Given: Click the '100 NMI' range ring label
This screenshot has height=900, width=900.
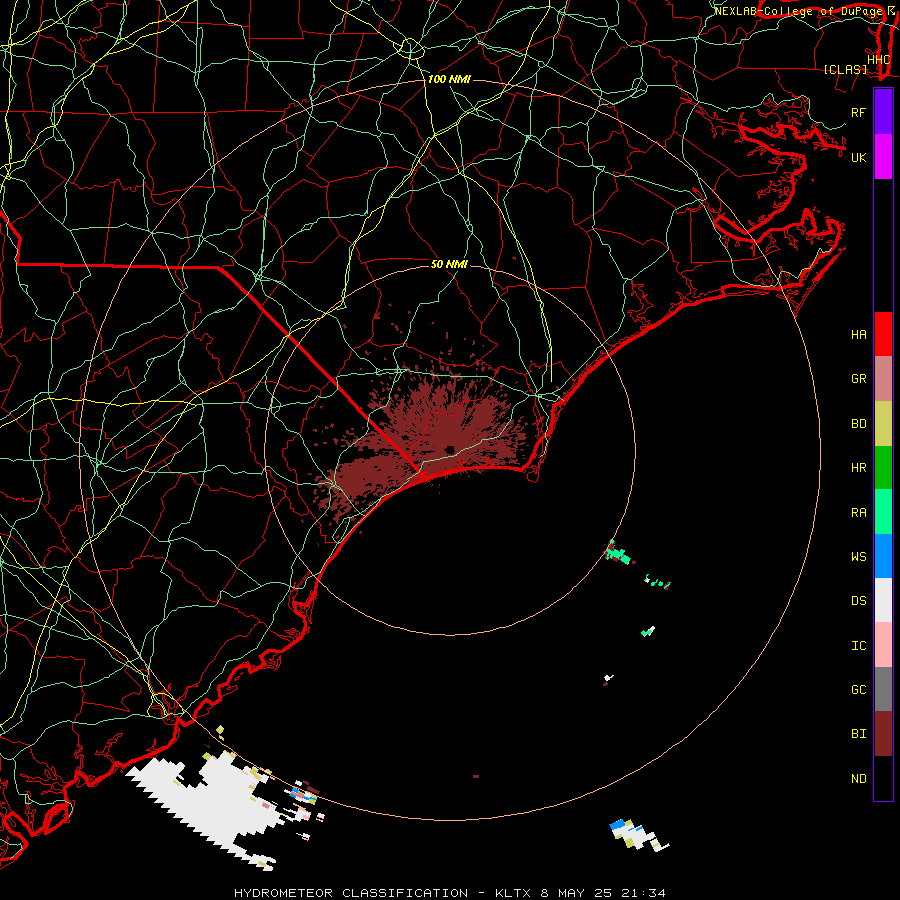Looking at the screenshot, I should [x=449, y=79].
